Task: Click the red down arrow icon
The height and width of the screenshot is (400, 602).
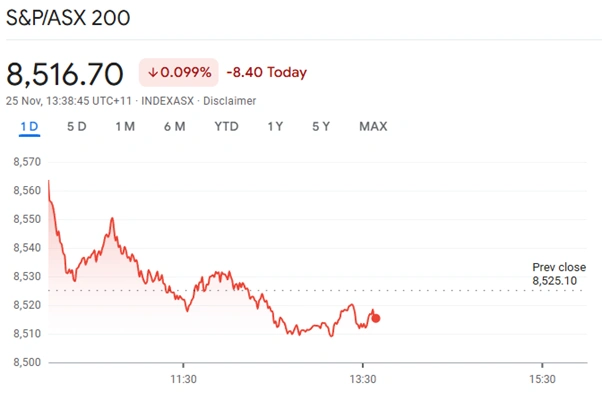Action: (x=153, y=73)
